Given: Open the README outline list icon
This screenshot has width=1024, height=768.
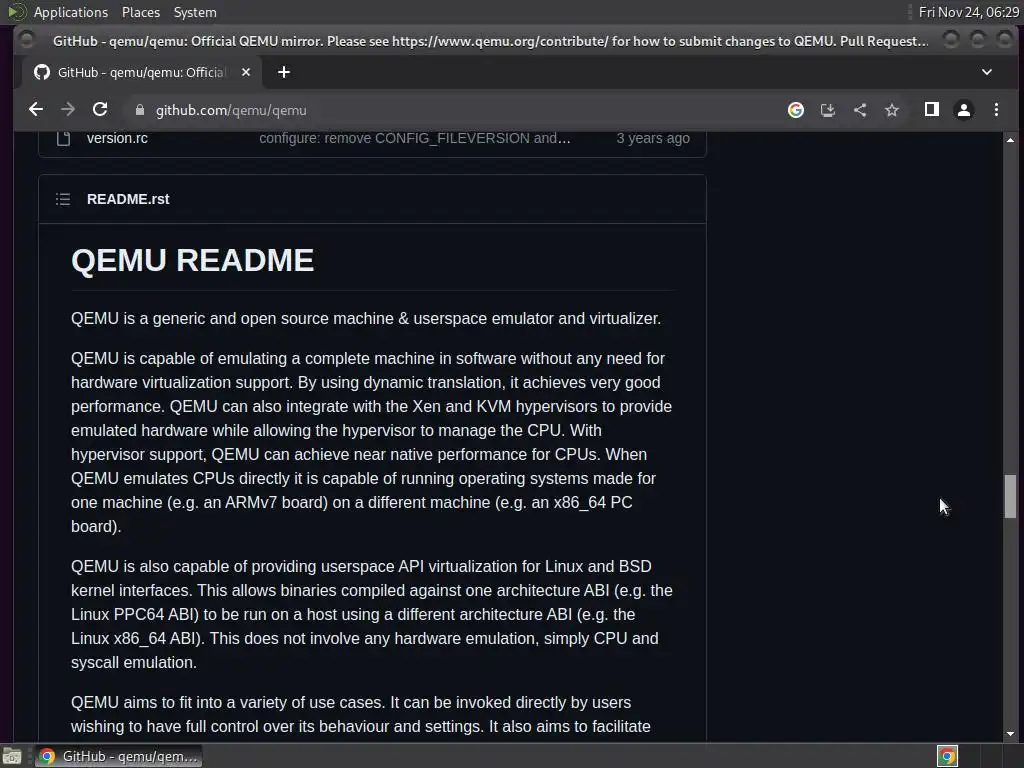Looking at the screenshot, I should tap(63, 199).
